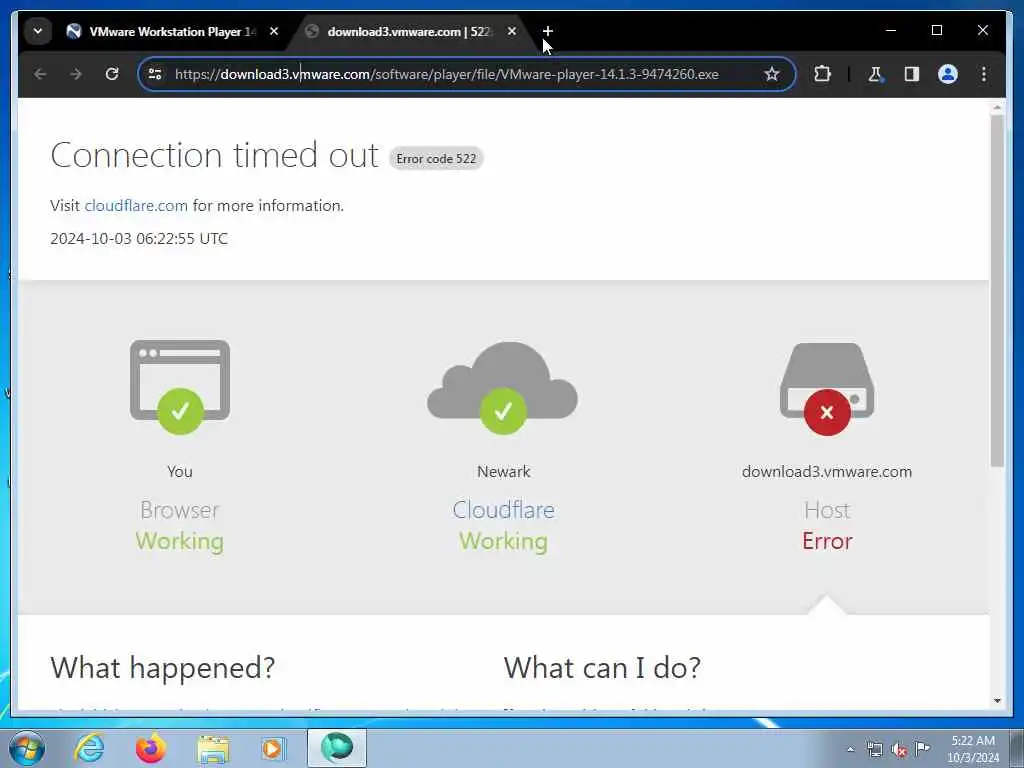Click the Error code 522 badge
1024x768 pixels.
pos(436,159)
